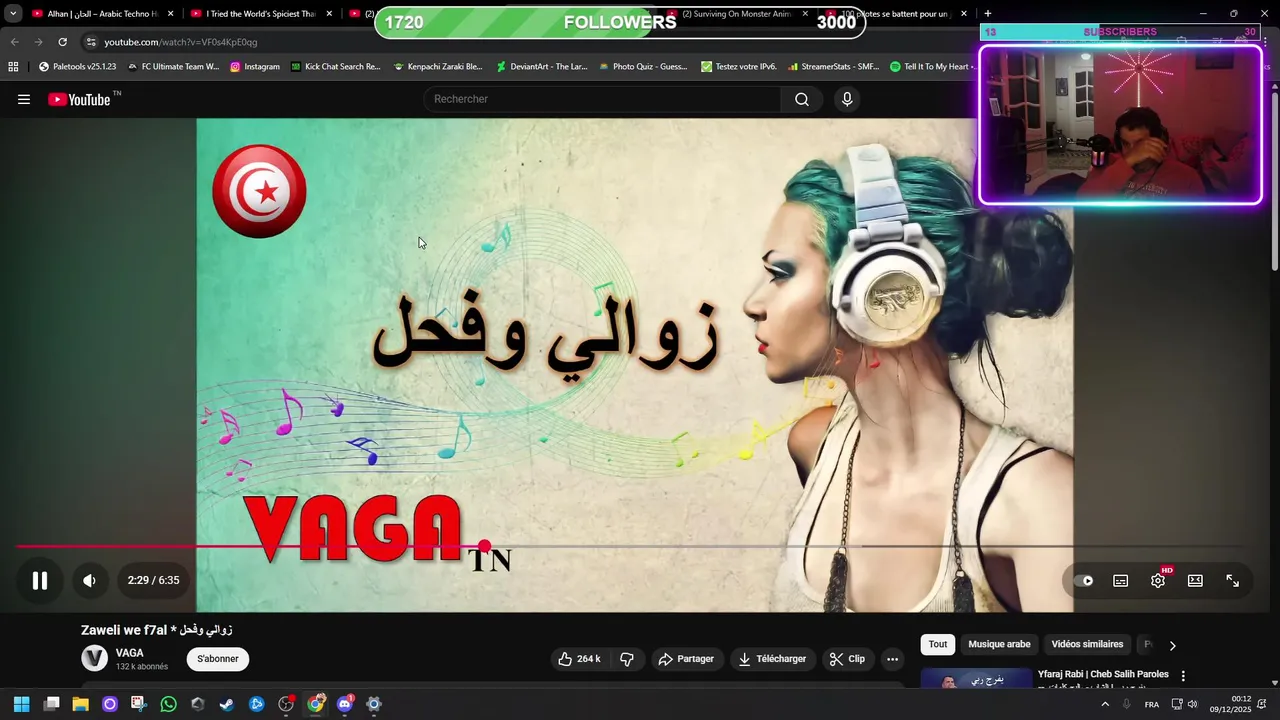This screenshot has height=720, width=1280.
Task: Subscribe with the S'abonner button
Action: click(218, 659)
